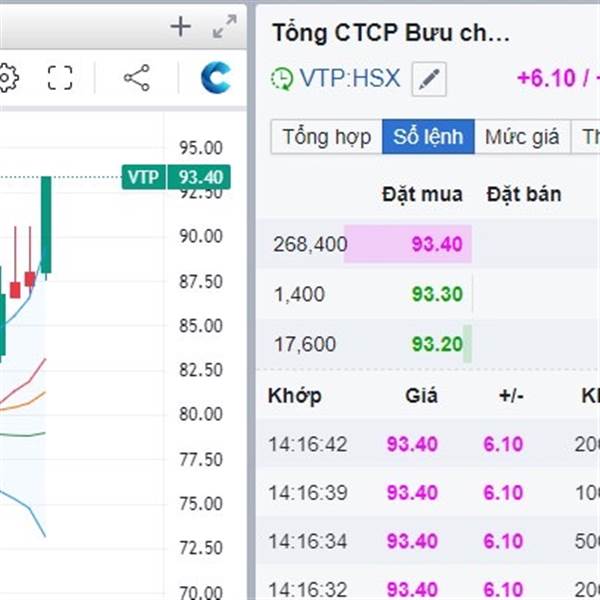This screenshot has width=600, height=600.
Task: Click the Đặt bán column header
Action: [524, 194]
